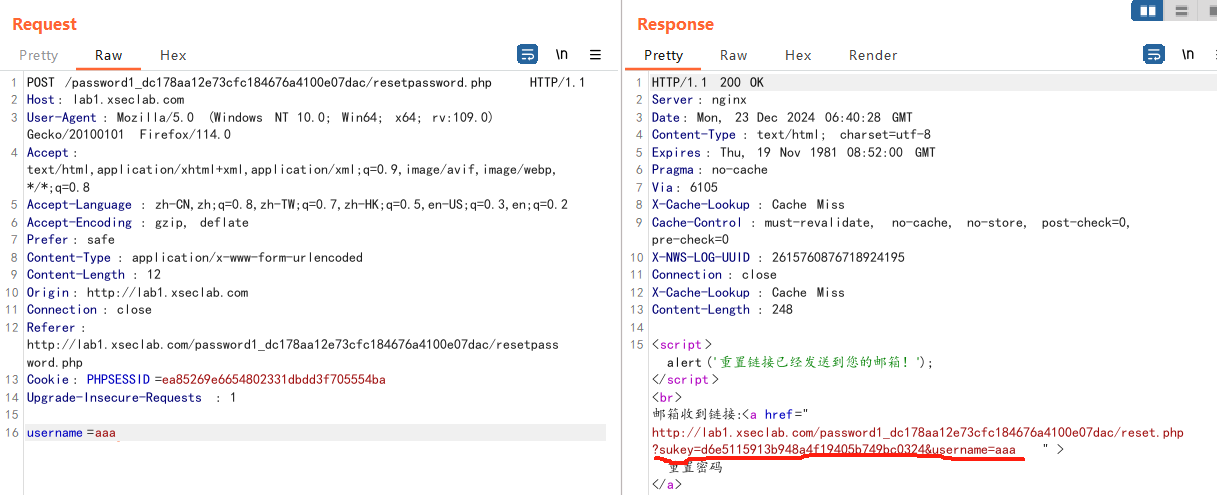Image resolution: width=1217 pixels, height=495 pixels.
Task: Toggle word wrap icon in Response panel
Action: [1153, 54]
